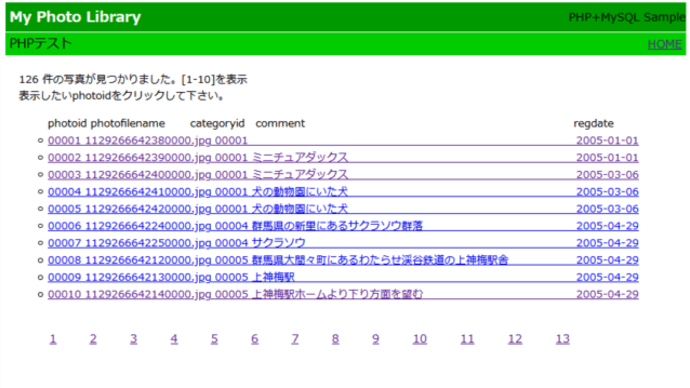Jump to results page 4

click(x=174, y=339)
